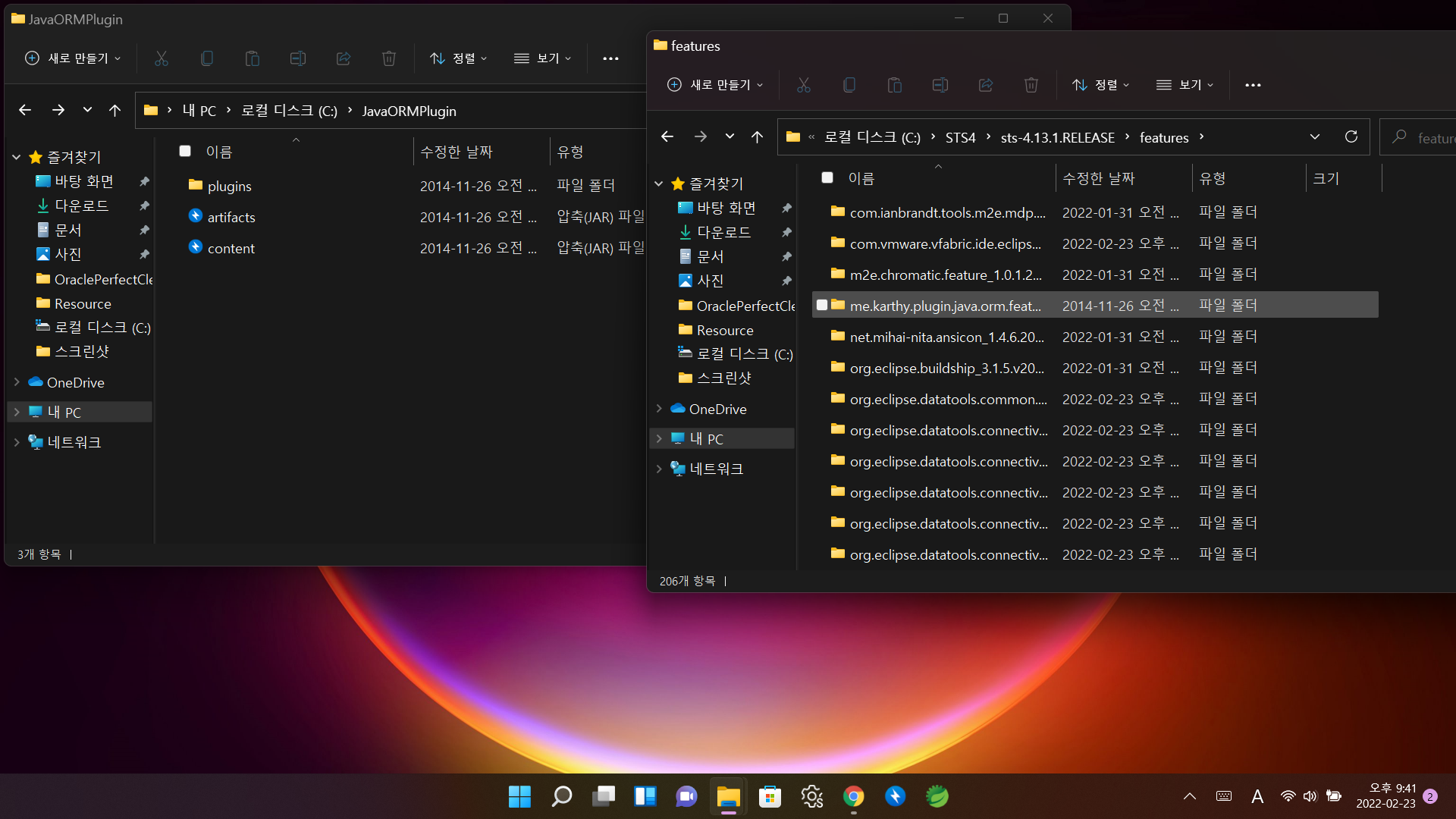Click refresh button in features address bar

click(1351, 136)
